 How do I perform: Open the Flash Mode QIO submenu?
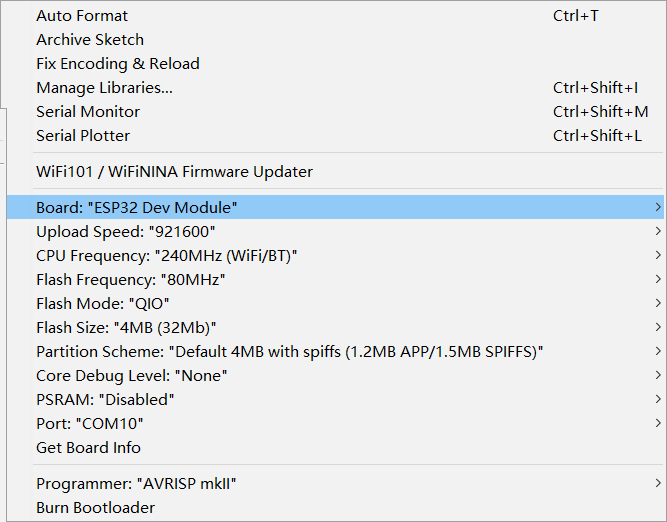[103, 304]
